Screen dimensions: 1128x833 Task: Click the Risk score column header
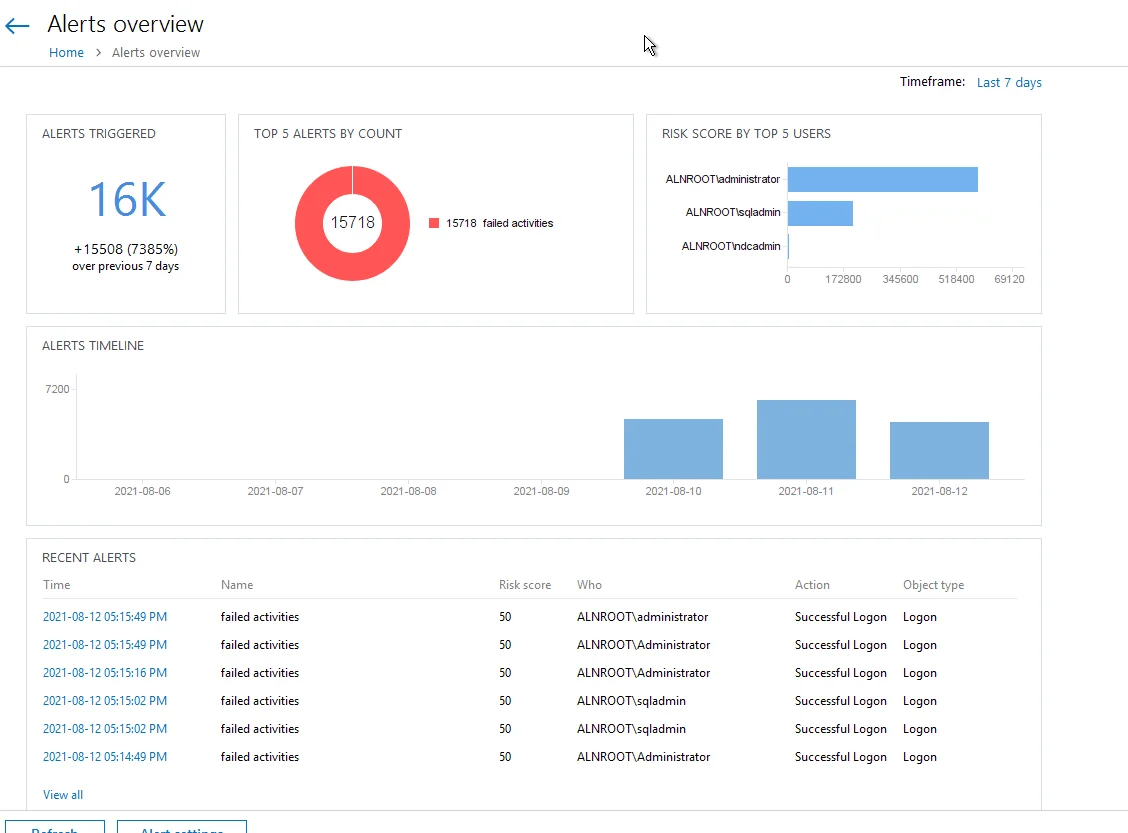click(525, 585)
